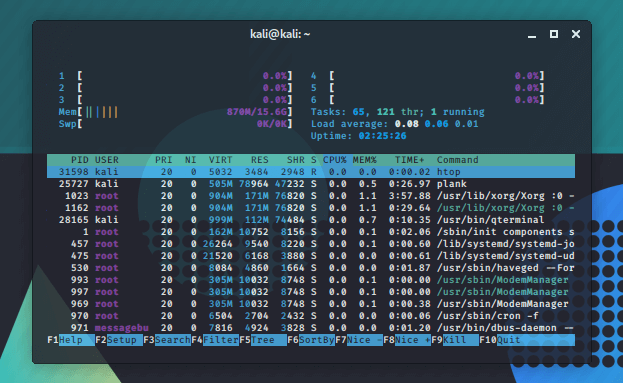Click F8 Nice plus button
Screen dimensions: 623x383
[407, 340]
